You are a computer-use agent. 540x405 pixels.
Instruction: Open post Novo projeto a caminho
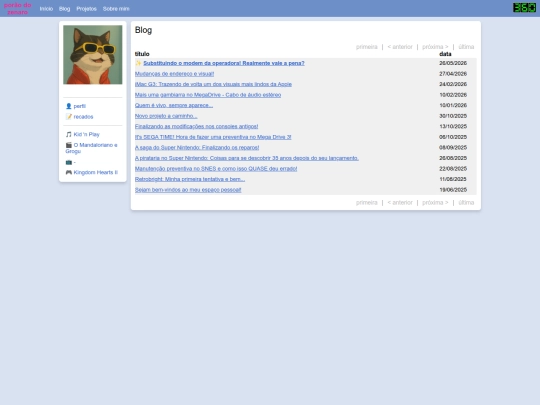coord(166,116)
